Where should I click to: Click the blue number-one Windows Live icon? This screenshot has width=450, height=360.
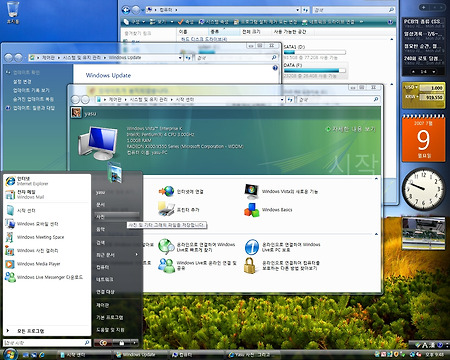coord(252,247)
